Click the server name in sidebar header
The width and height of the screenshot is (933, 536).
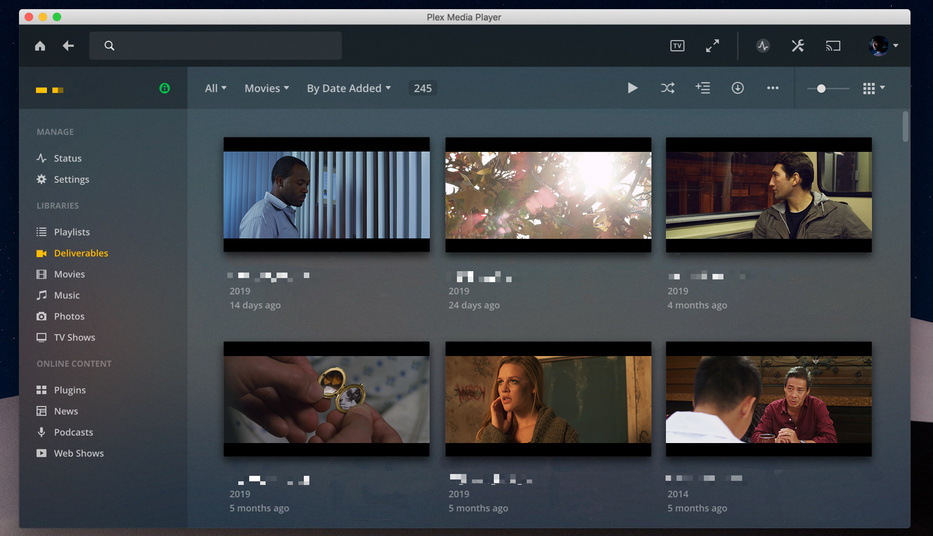pos(49,90)
